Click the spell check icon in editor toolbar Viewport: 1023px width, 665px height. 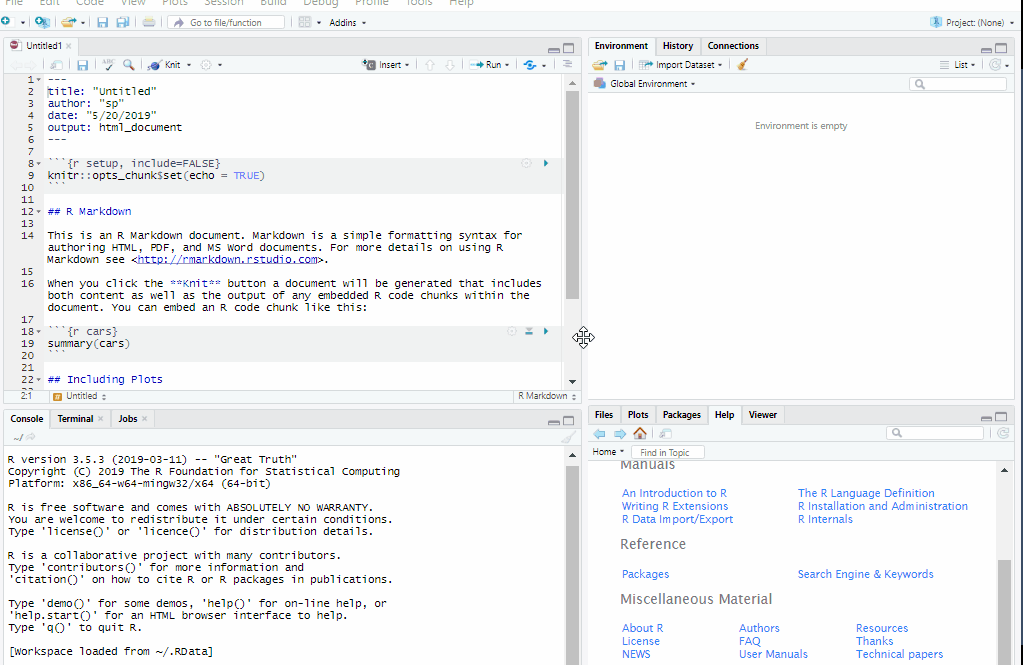click(109, 65)
